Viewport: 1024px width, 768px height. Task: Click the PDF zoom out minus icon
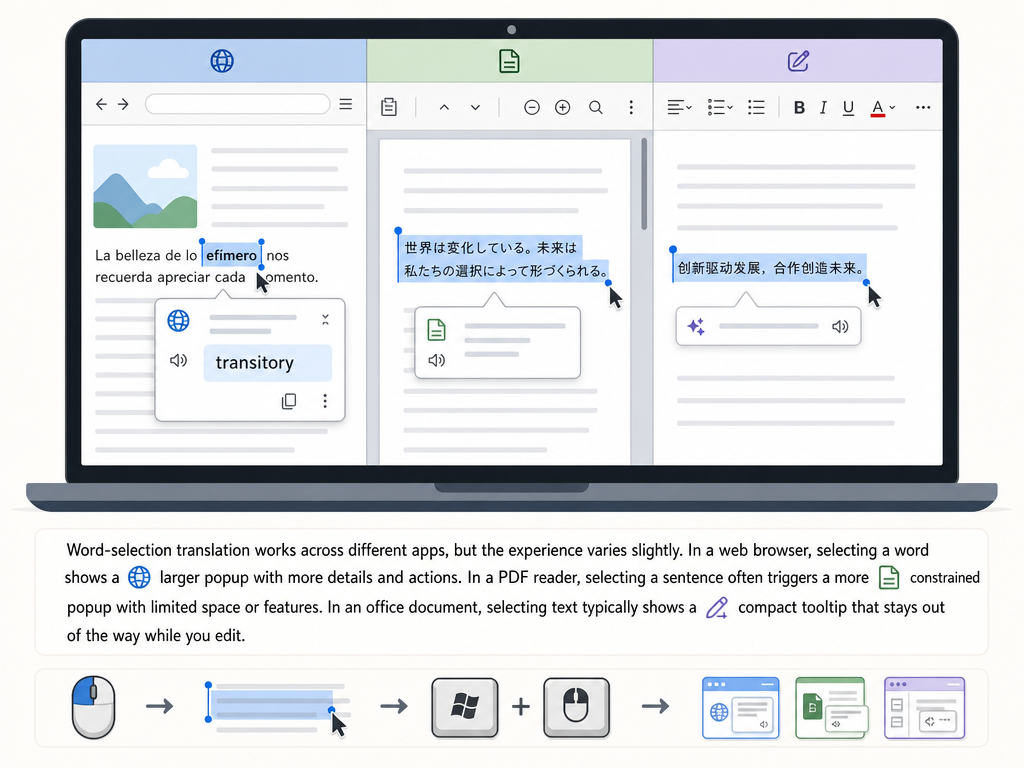coord(532,107)
